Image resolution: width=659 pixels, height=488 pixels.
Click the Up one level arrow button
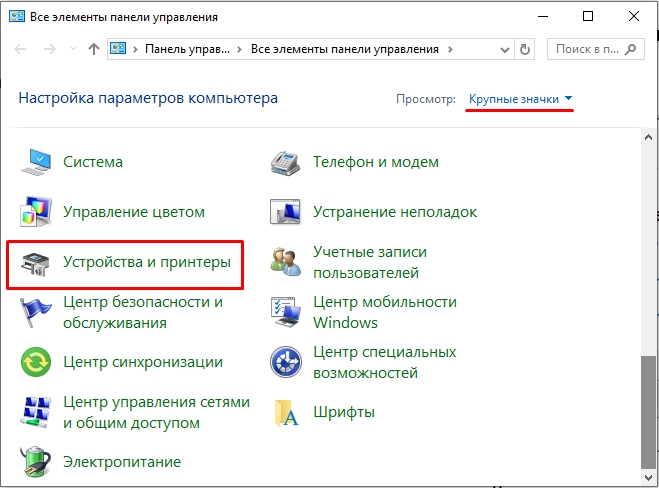pos(93,48)
